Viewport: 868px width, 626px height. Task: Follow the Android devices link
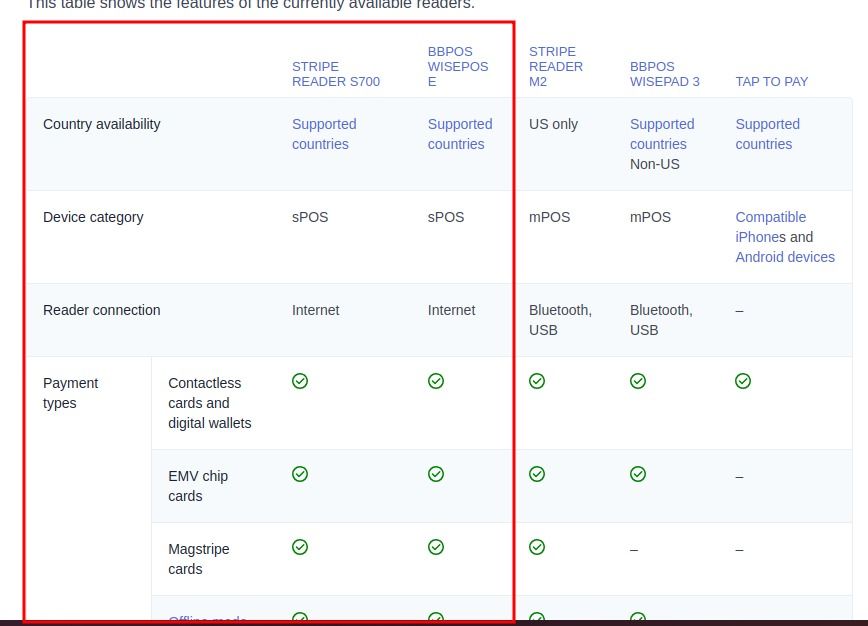tap(784, 257)
